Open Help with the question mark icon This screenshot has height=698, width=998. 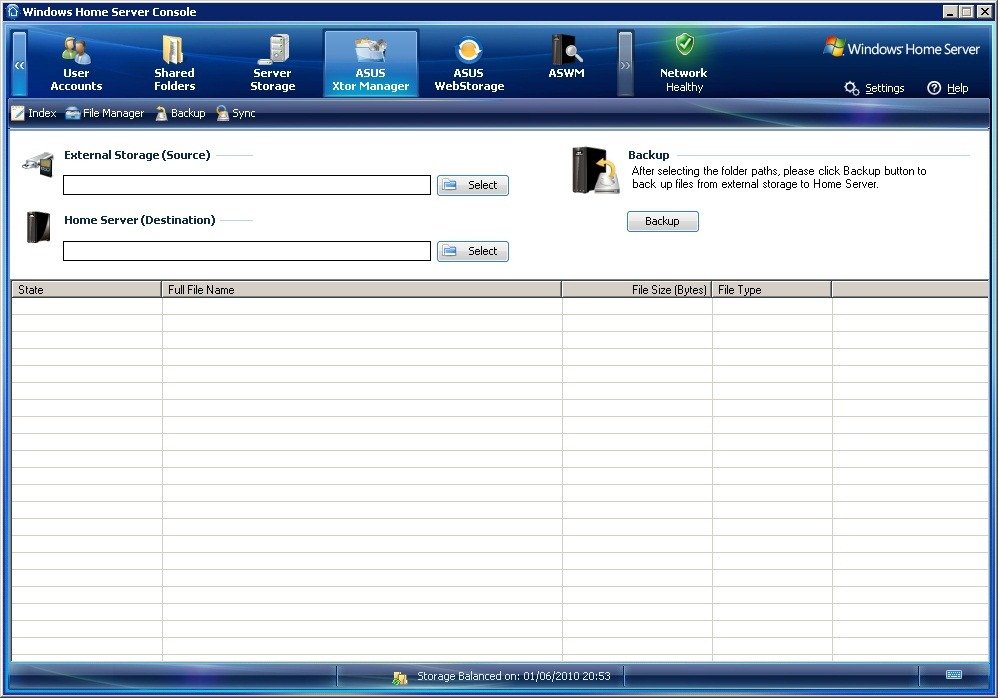948,88
